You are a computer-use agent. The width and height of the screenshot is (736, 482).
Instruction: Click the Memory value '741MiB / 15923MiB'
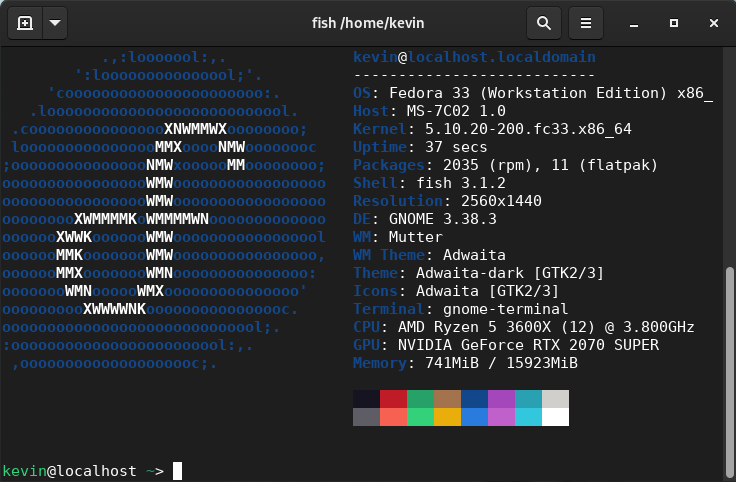(x=501, y=363)
